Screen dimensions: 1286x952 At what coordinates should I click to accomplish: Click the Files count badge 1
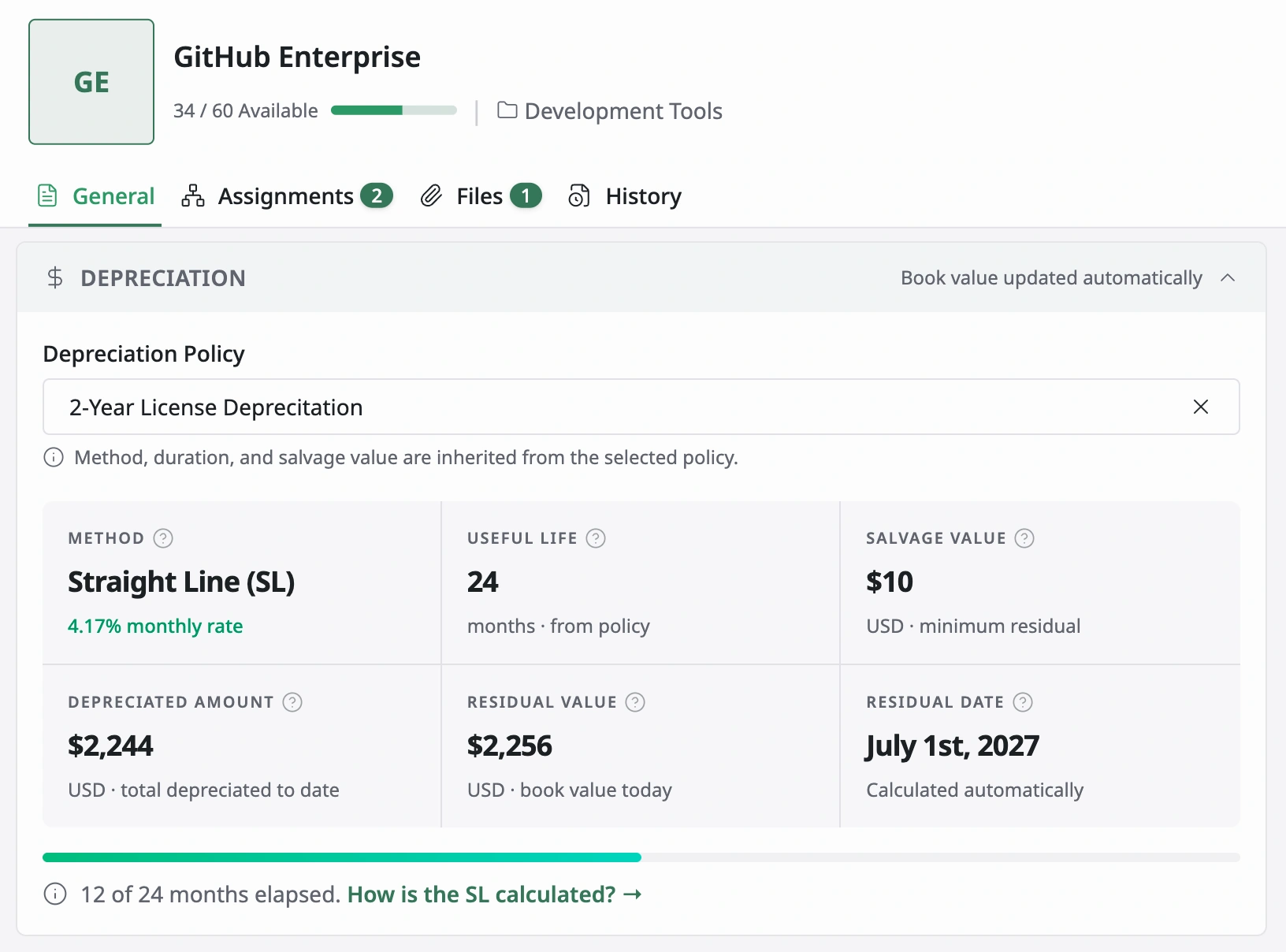[x=526, y=195]
